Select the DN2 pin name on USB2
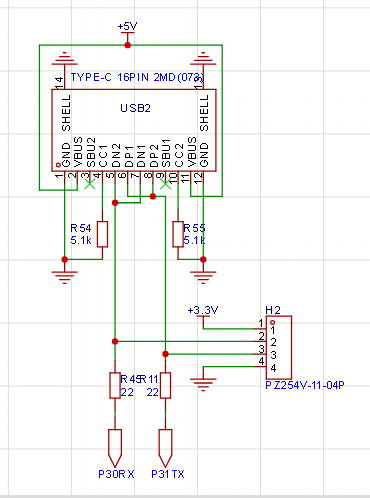The height and width of the screenshot is (498, 370). pyautogui.click(x=116, y=156)
